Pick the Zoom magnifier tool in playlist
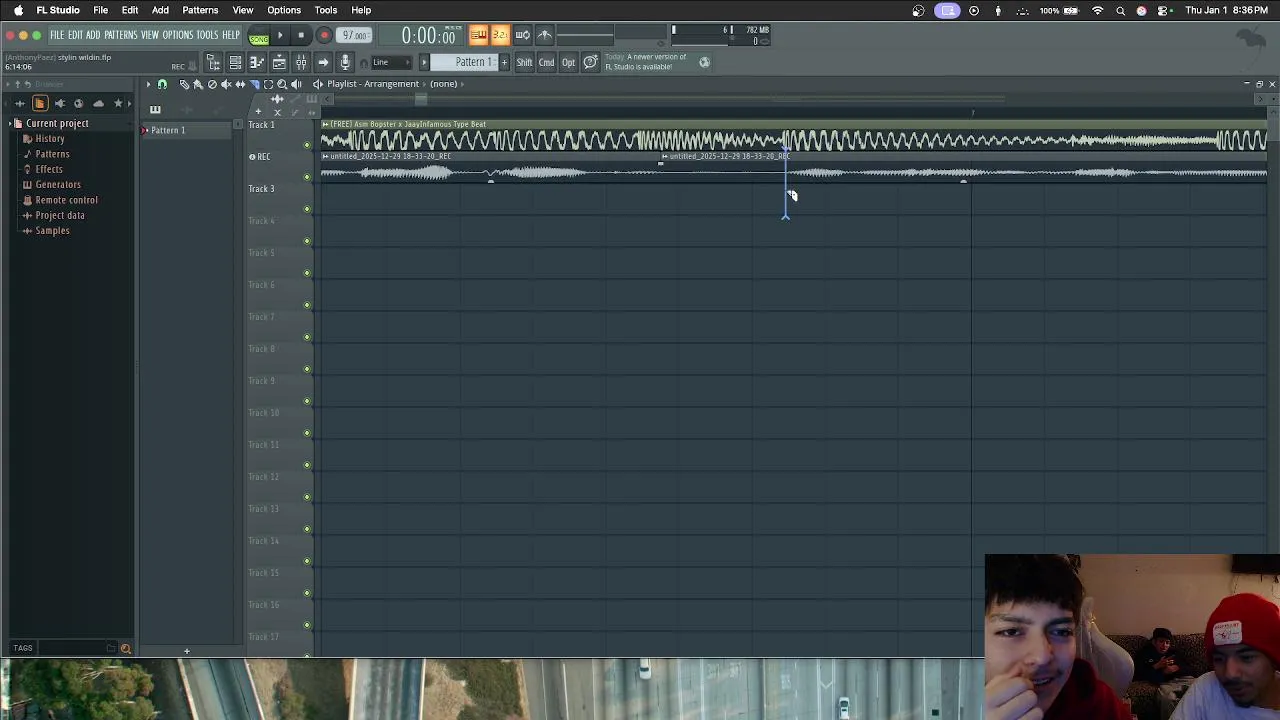1280x720 pixels. (x=282, y=84)
